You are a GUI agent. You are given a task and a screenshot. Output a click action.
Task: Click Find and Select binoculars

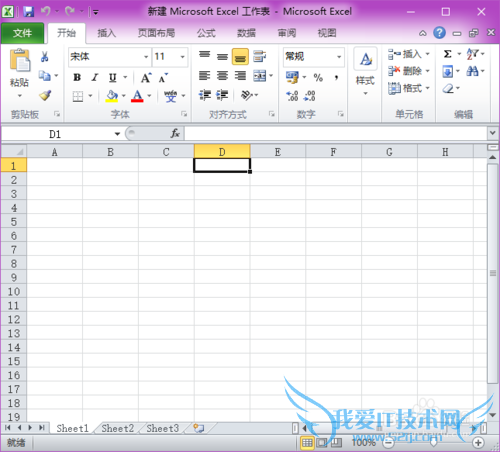tap(472, 71)
